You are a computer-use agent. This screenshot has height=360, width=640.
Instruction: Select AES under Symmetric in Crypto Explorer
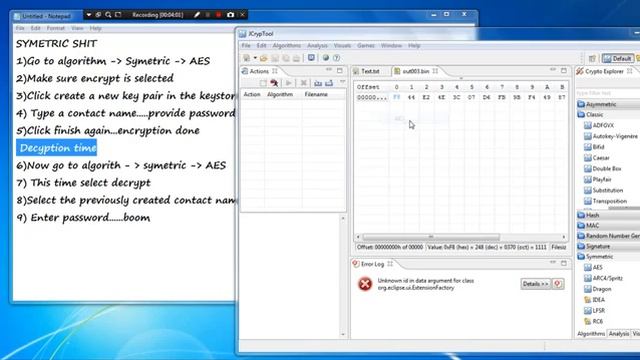593,267
